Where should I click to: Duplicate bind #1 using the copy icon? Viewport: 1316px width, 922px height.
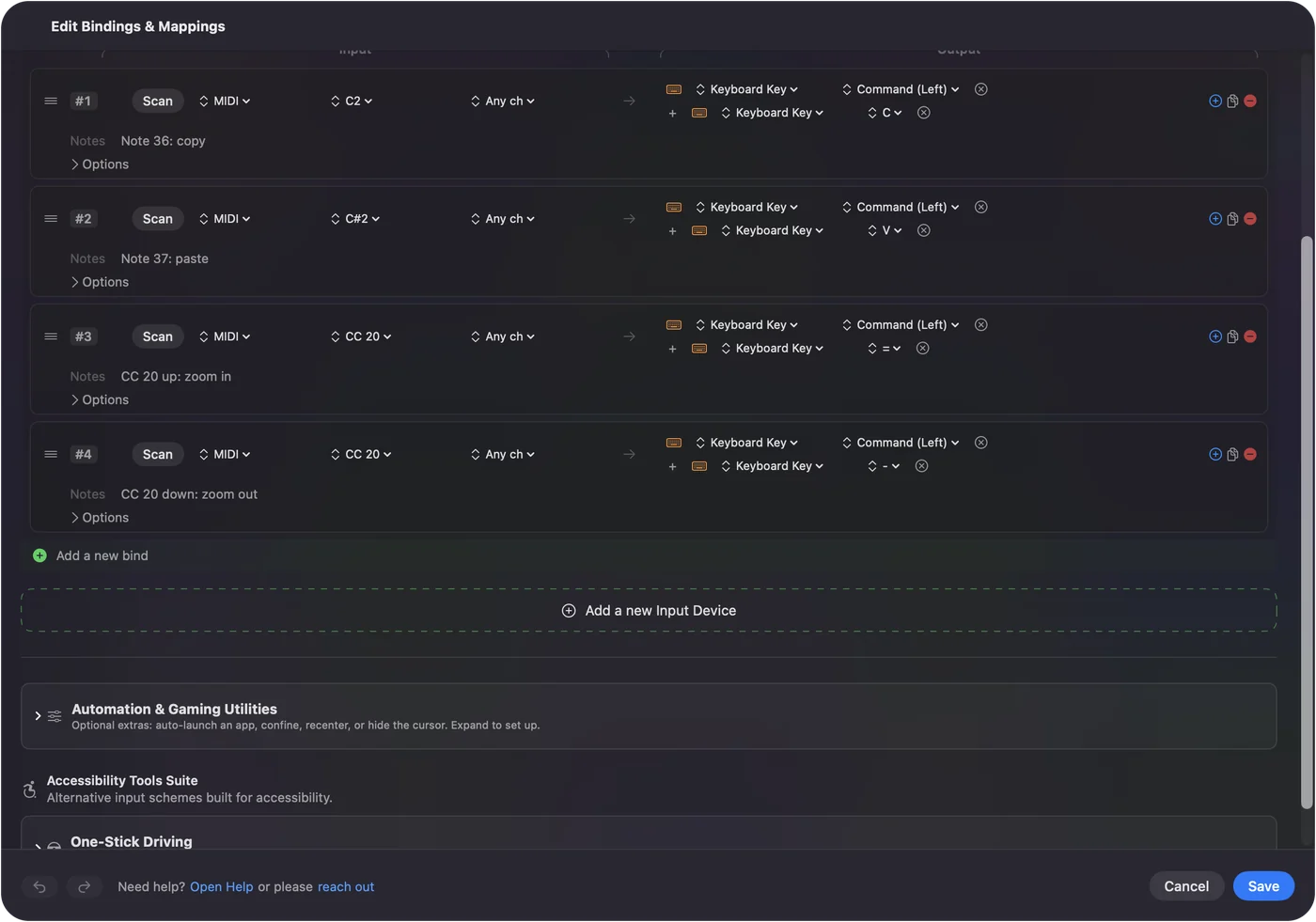click(x=1232, y=101)
